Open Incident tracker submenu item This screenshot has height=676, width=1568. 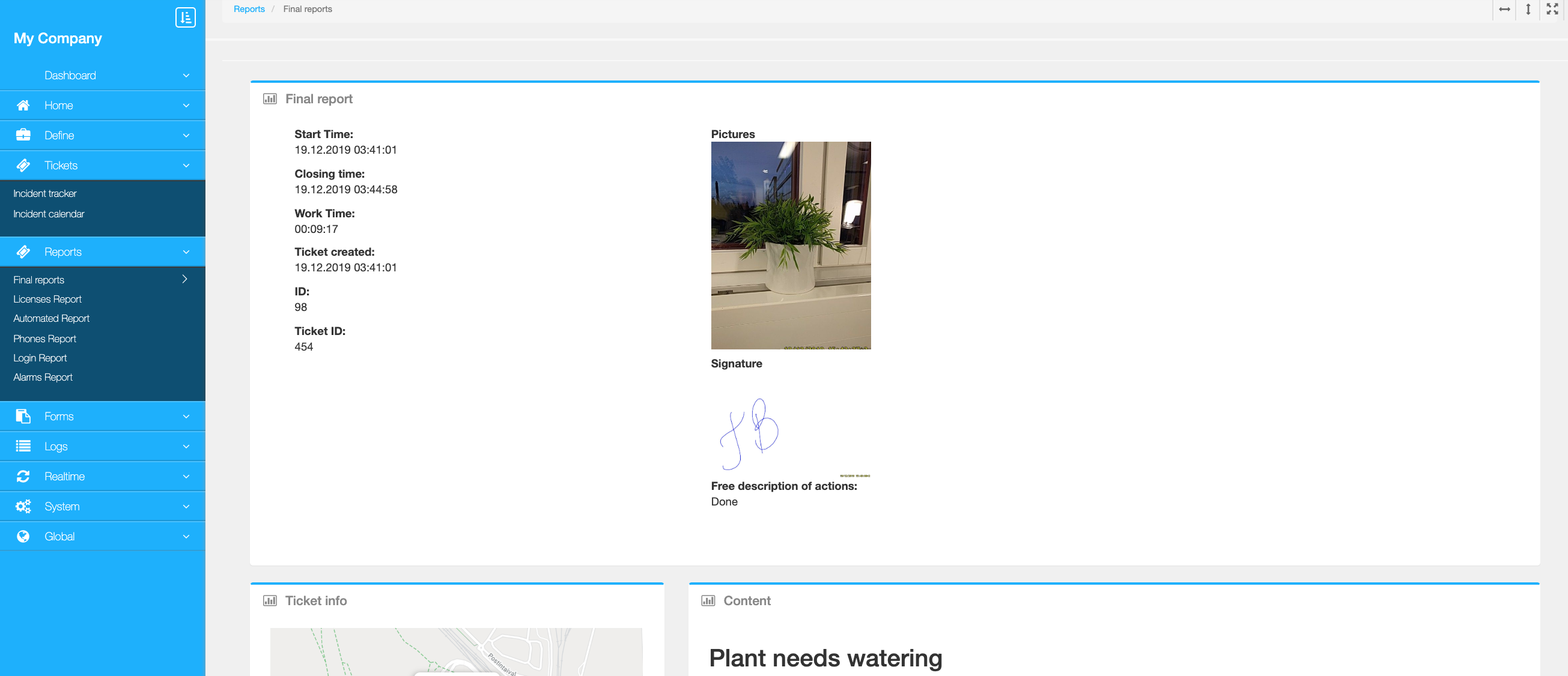(45, 193)
